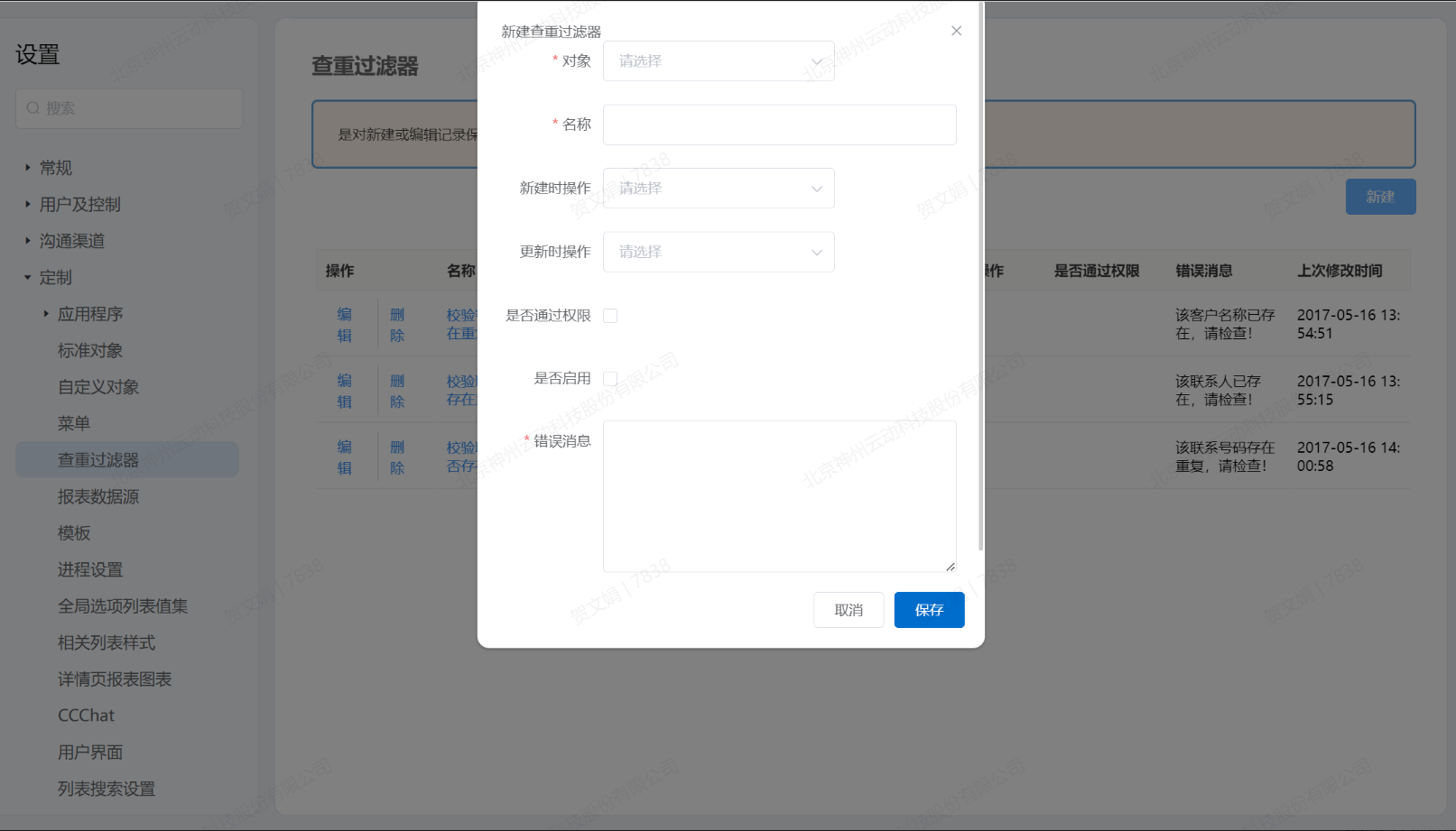Expand the 常规 tree arrow
The image size is (1456, 831).
point(28,168)
